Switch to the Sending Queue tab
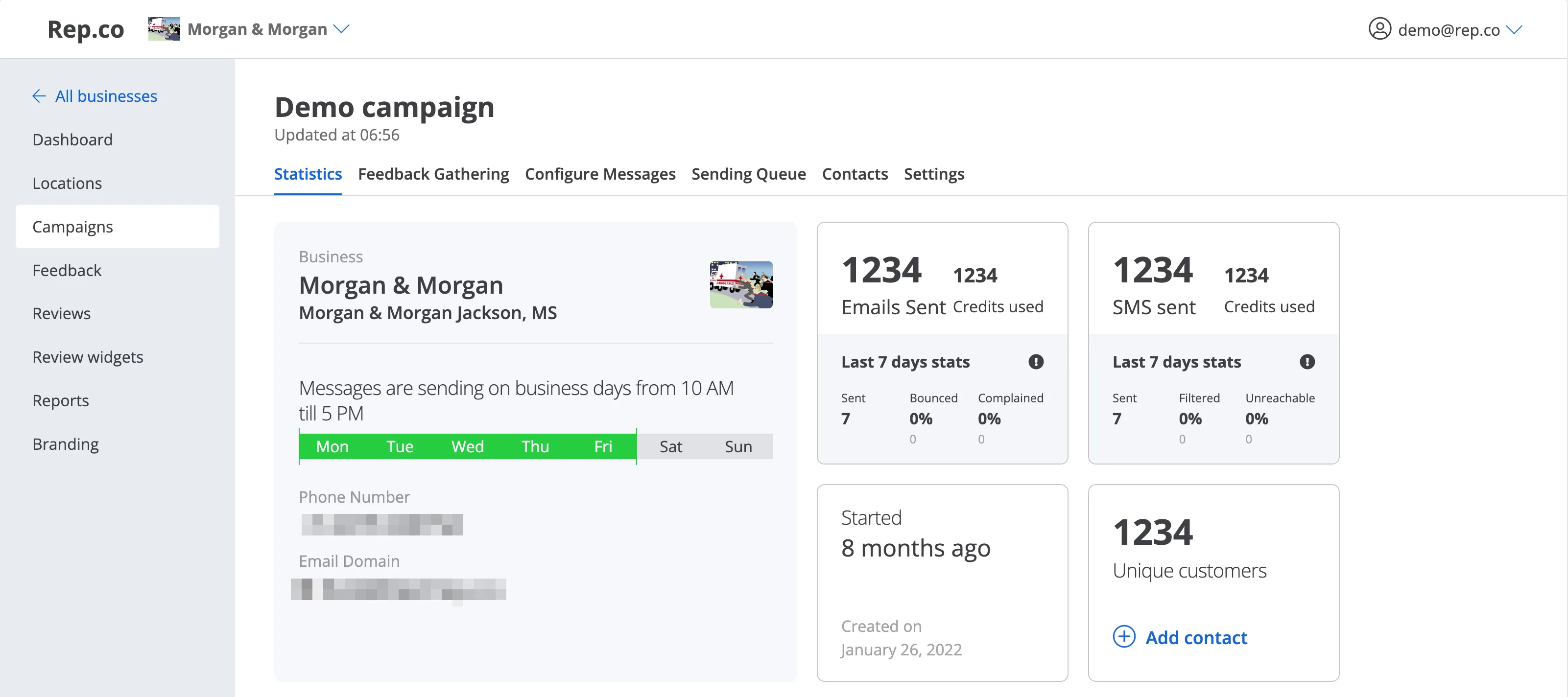This screenshot has height=697, width=1568. pos(749,174)
